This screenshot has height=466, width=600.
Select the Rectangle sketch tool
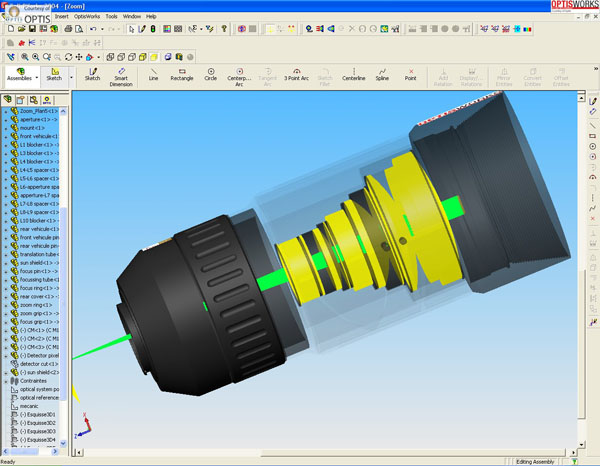(182, 75)
